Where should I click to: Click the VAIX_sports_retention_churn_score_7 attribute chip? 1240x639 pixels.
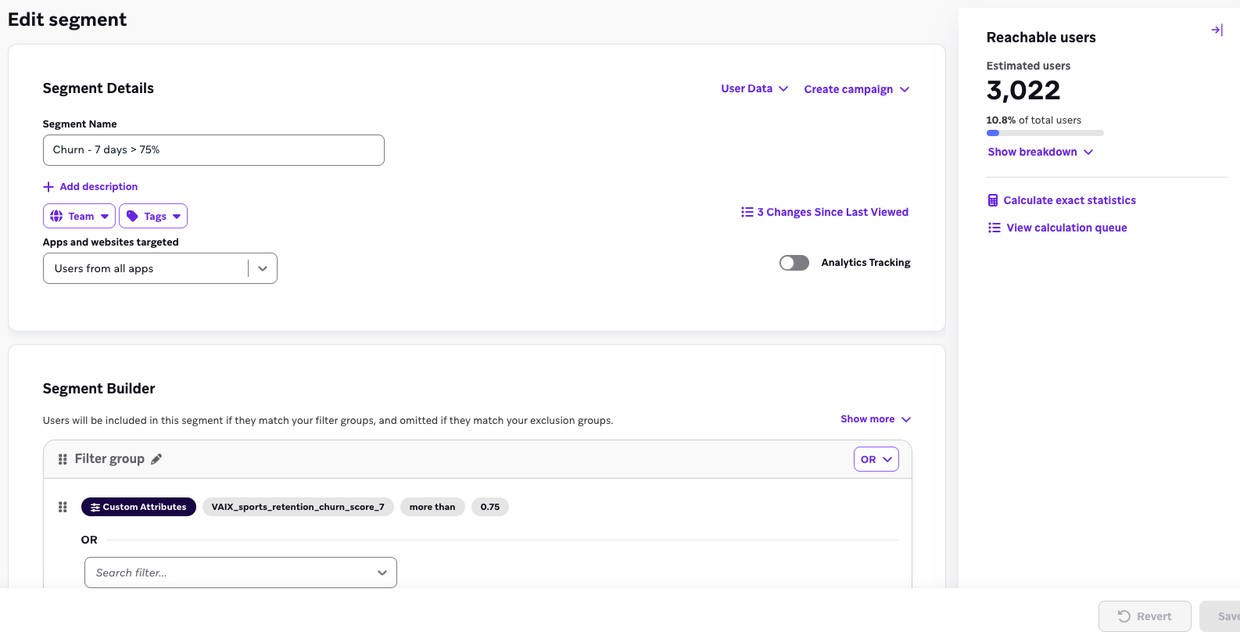pos(298,507)
